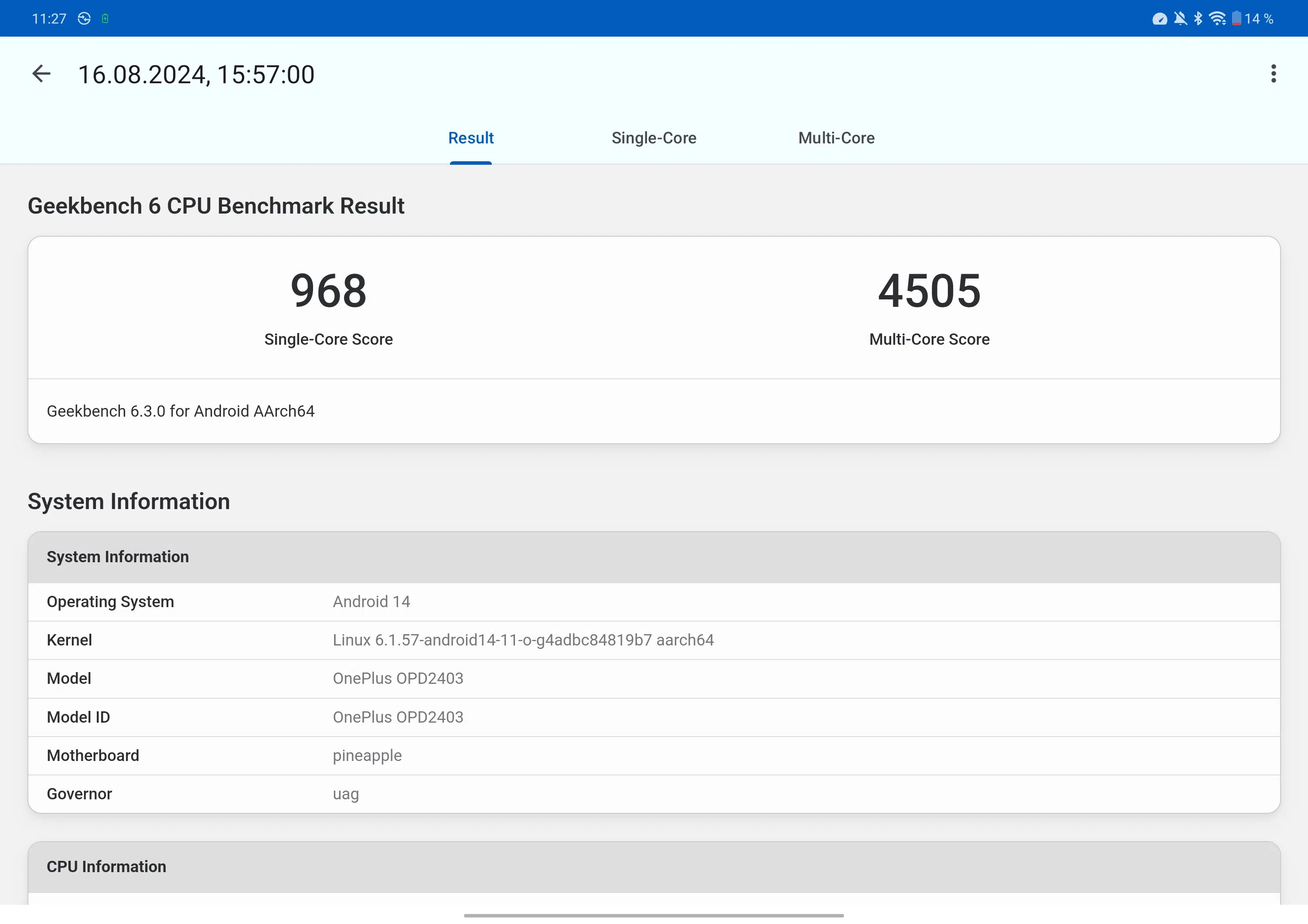This screenshot has height=924, width=1308.
Task: Select the Linux kernel version value
Action: pyautogui.click(x=523, y=640)
